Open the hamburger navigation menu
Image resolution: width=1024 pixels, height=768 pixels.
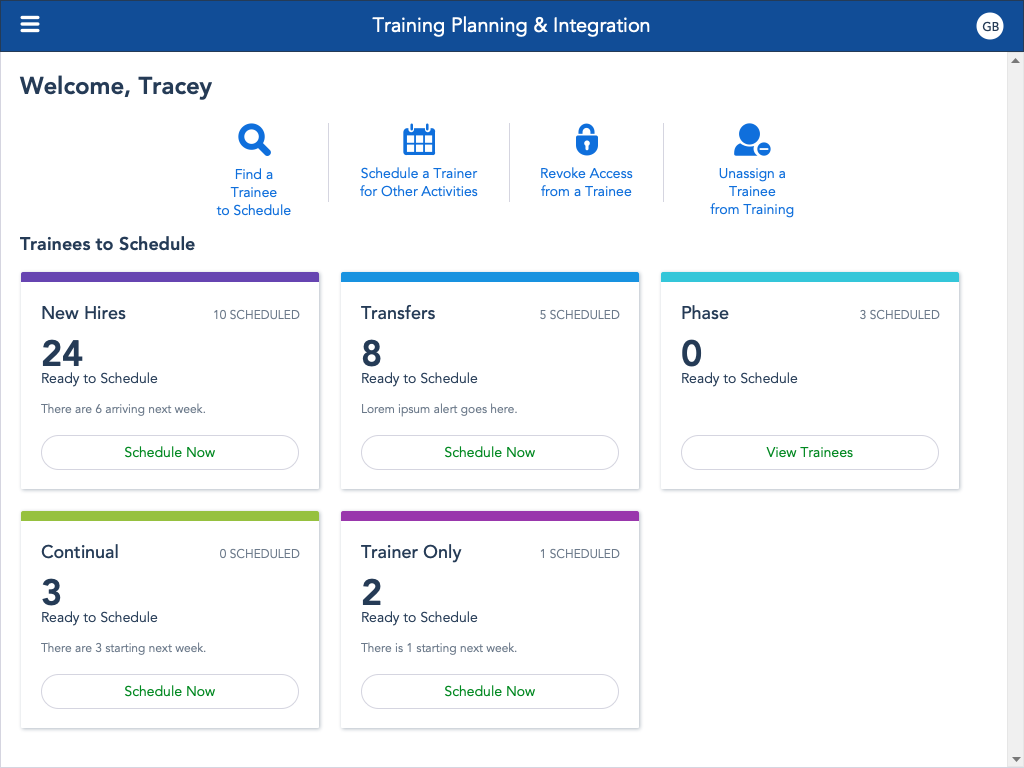(30, 25)
